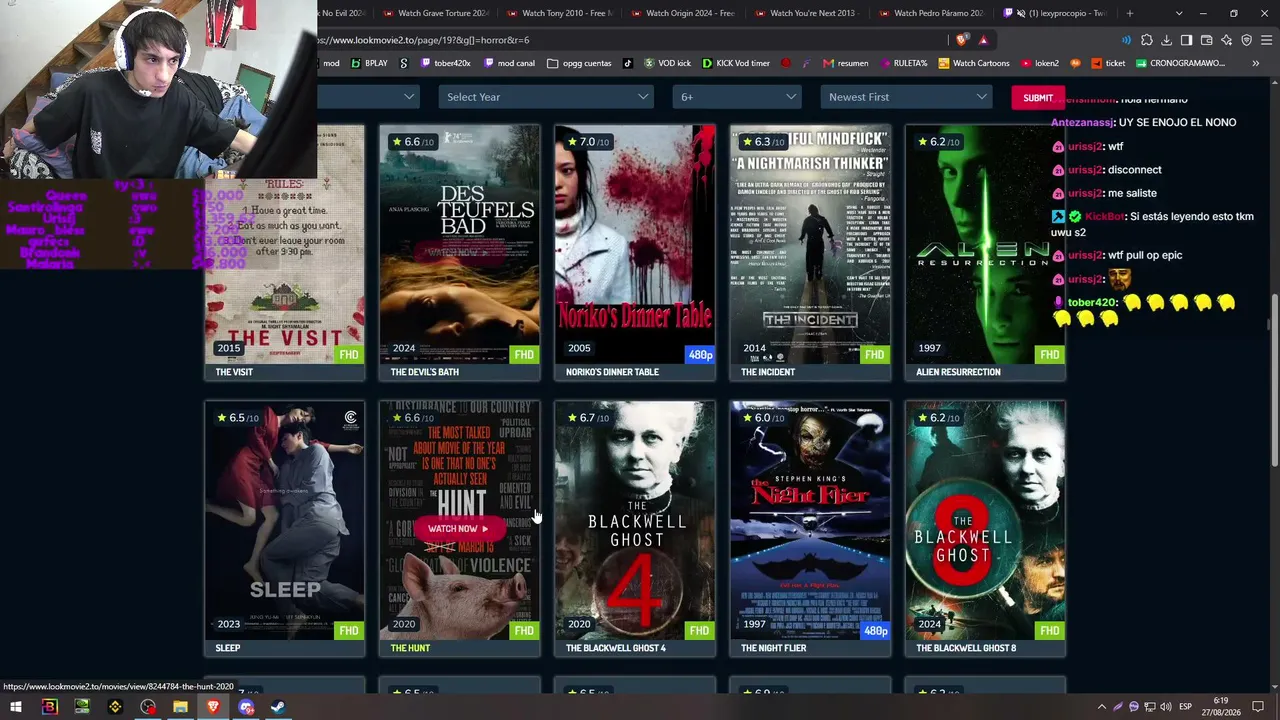Expand the 6+ rating dropdown
Viewport: 1280px width, 720px height.
(x=737, y=97)
